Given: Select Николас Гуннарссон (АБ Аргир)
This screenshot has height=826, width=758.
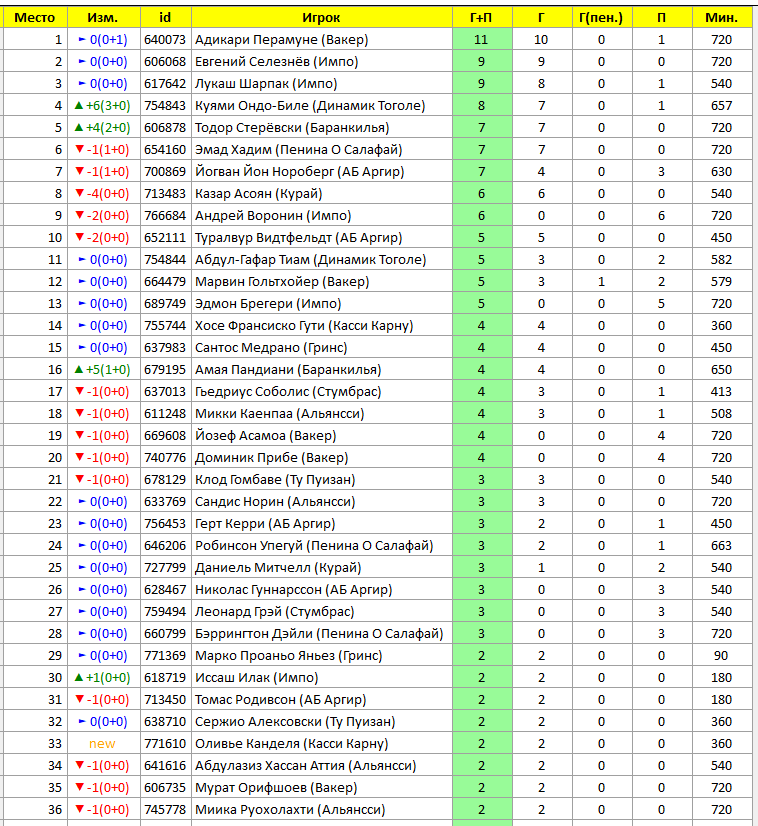Looking at the screenshot, I should point(294,589).
